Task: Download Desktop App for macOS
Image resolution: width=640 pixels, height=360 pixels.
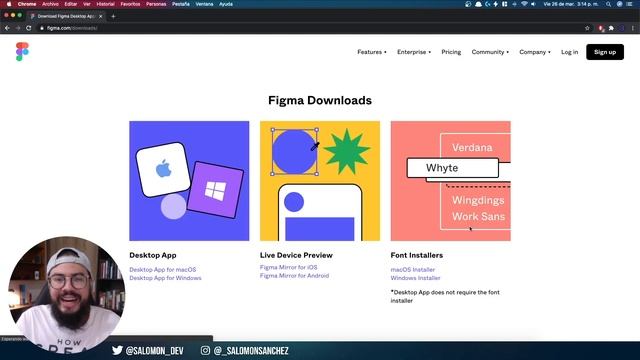Action: pos(162,269)
